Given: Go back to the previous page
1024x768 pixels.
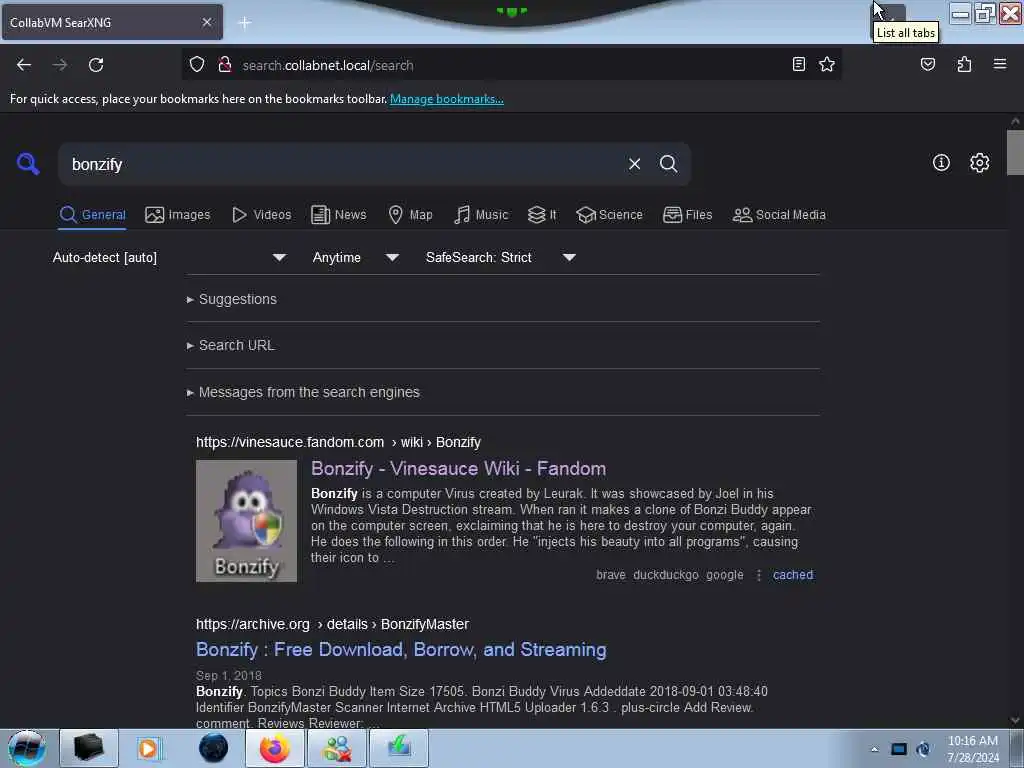Looking at the screenshot, I should (24, 65).
